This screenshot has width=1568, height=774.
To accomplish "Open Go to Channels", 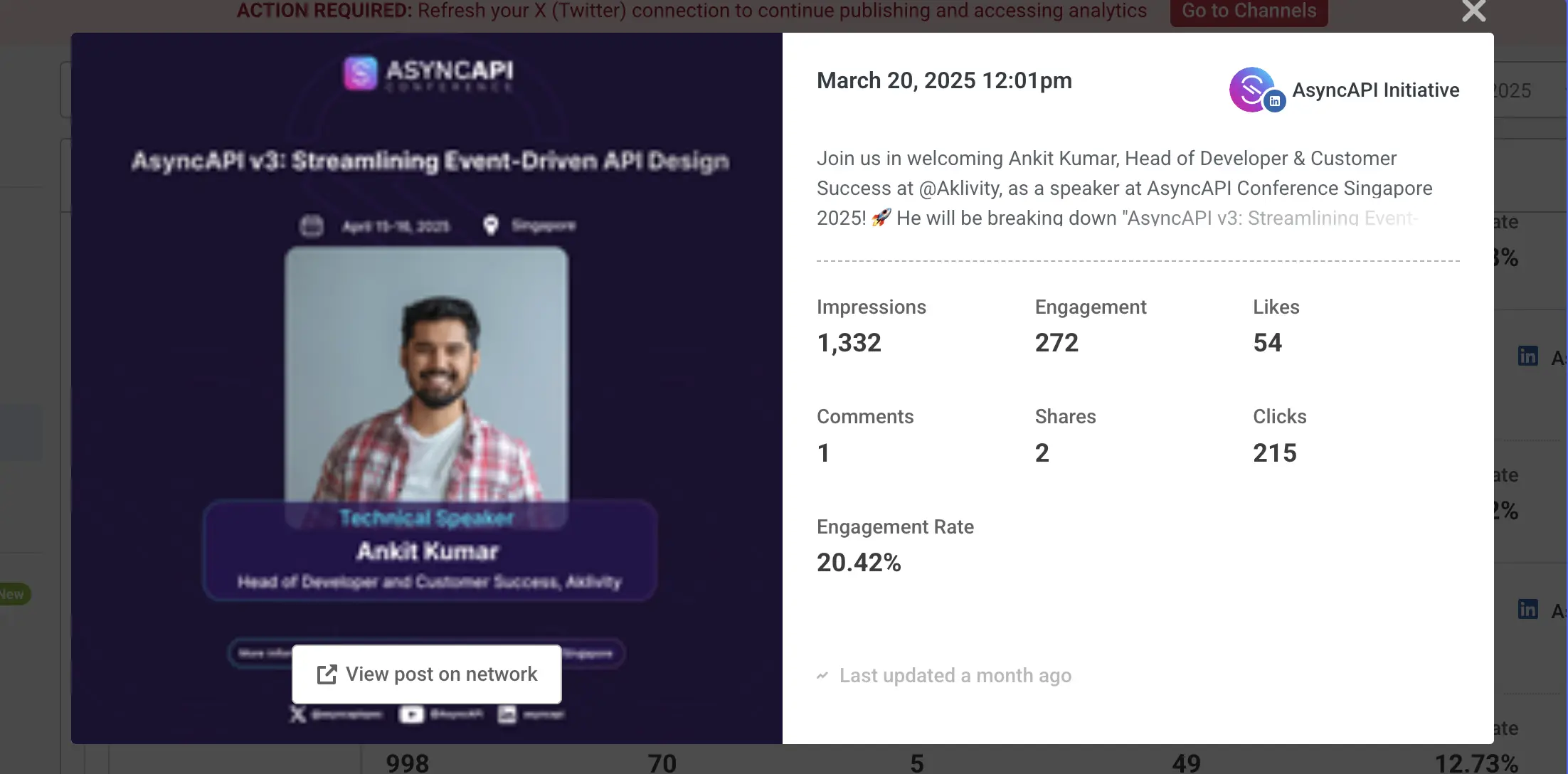I will click(1248, 11).
